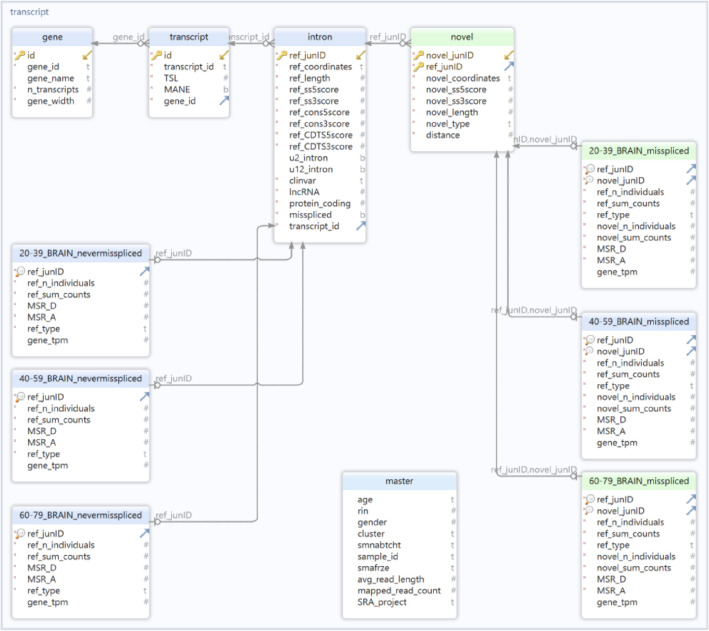Select the MANE column in transcript table
This screenshot has height=631, width=709.
176,89
